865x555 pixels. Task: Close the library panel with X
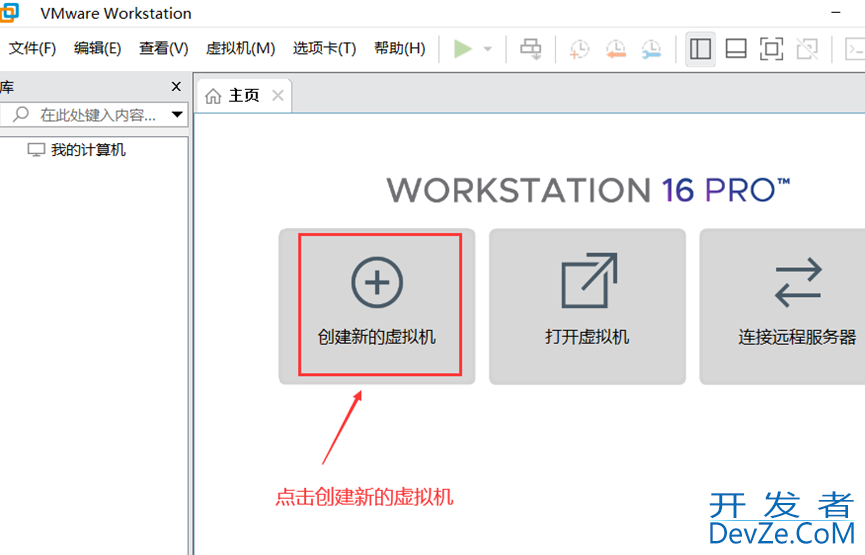pos(177,87)
